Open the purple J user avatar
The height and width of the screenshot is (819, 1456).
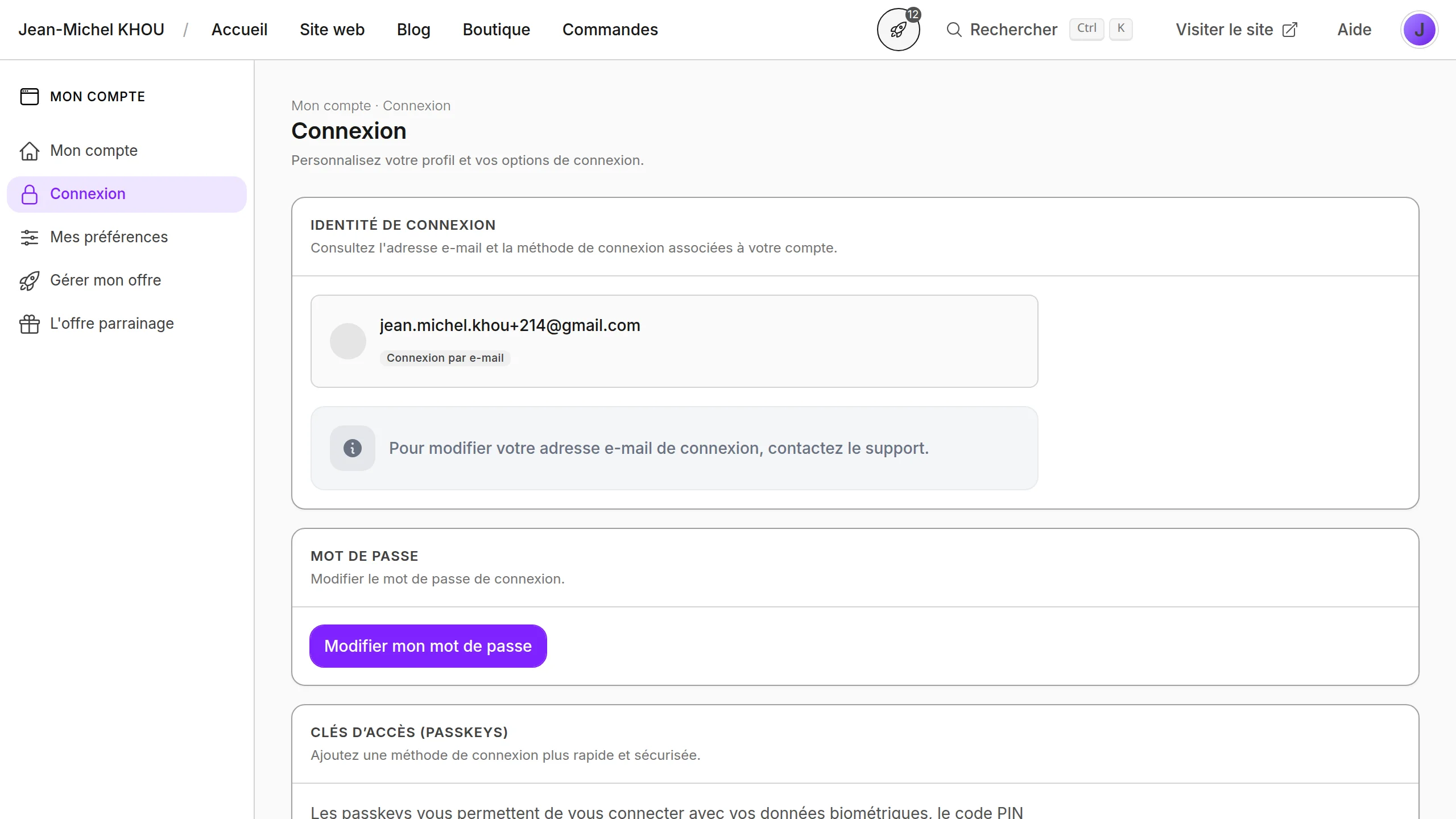(1419, 30)
